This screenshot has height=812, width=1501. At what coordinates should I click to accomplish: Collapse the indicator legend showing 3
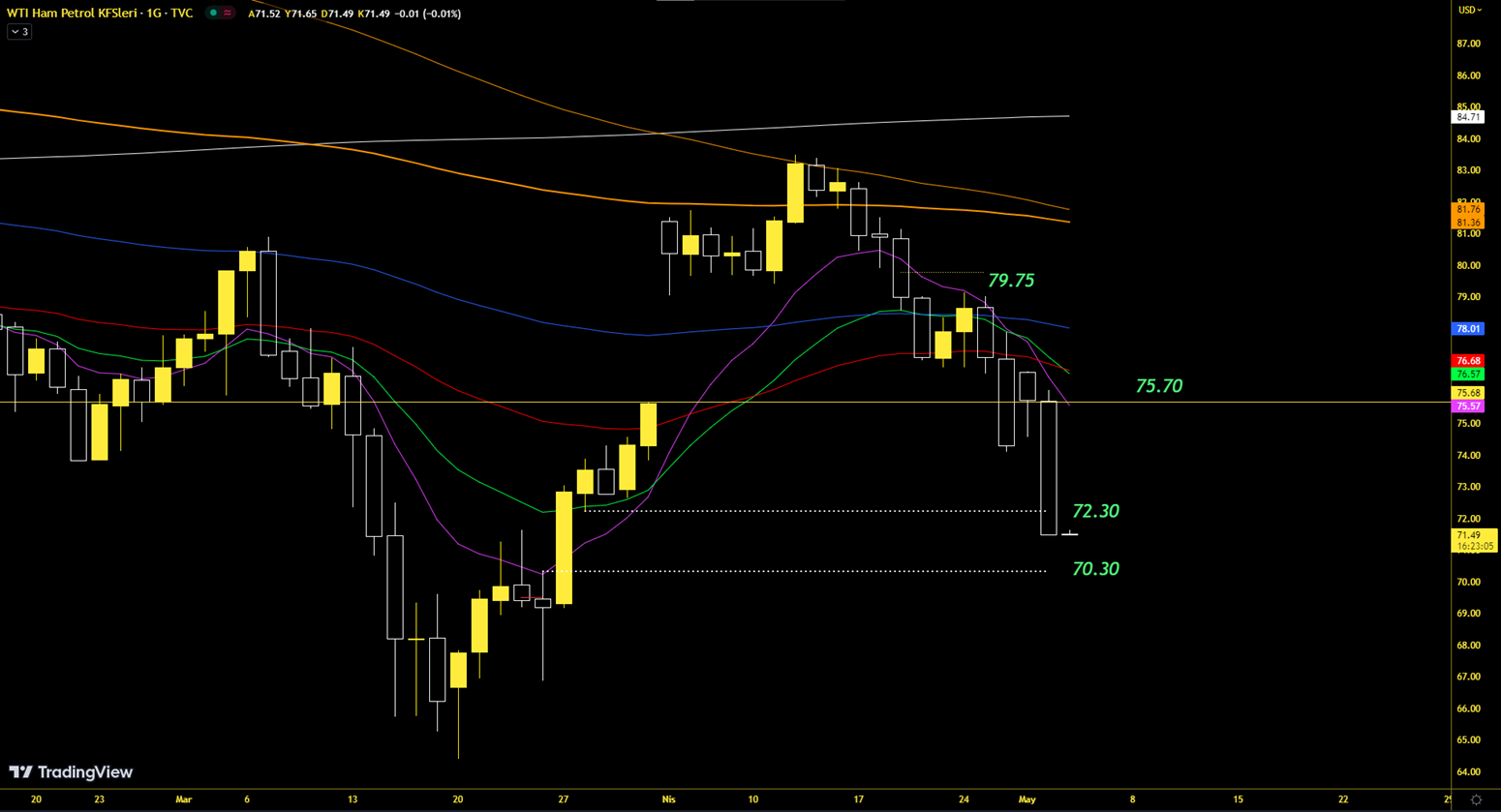[19, 32]
